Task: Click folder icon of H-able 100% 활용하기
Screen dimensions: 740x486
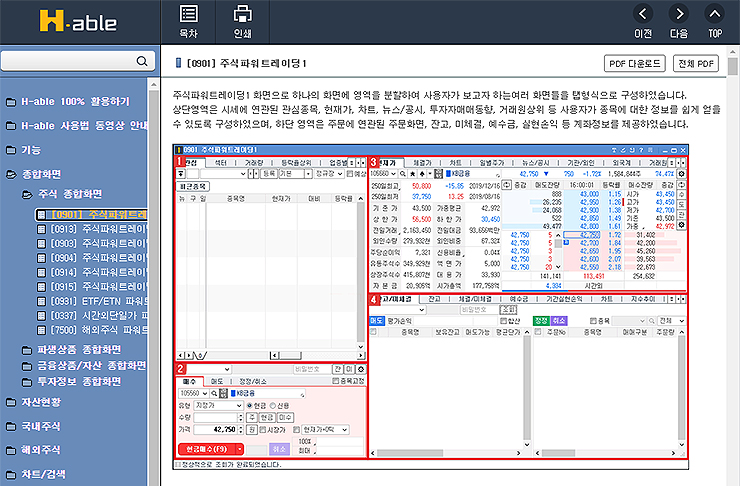Action: pyautogui.click(x=10, y=102)
